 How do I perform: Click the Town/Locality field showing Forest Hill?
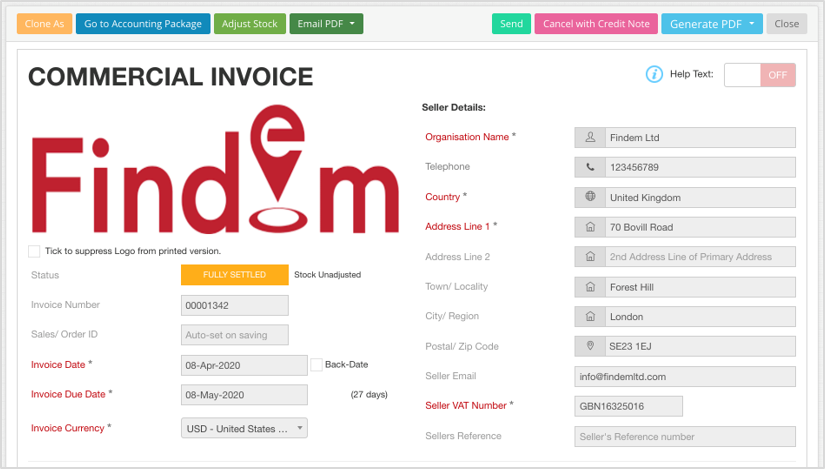coord(700,287)
